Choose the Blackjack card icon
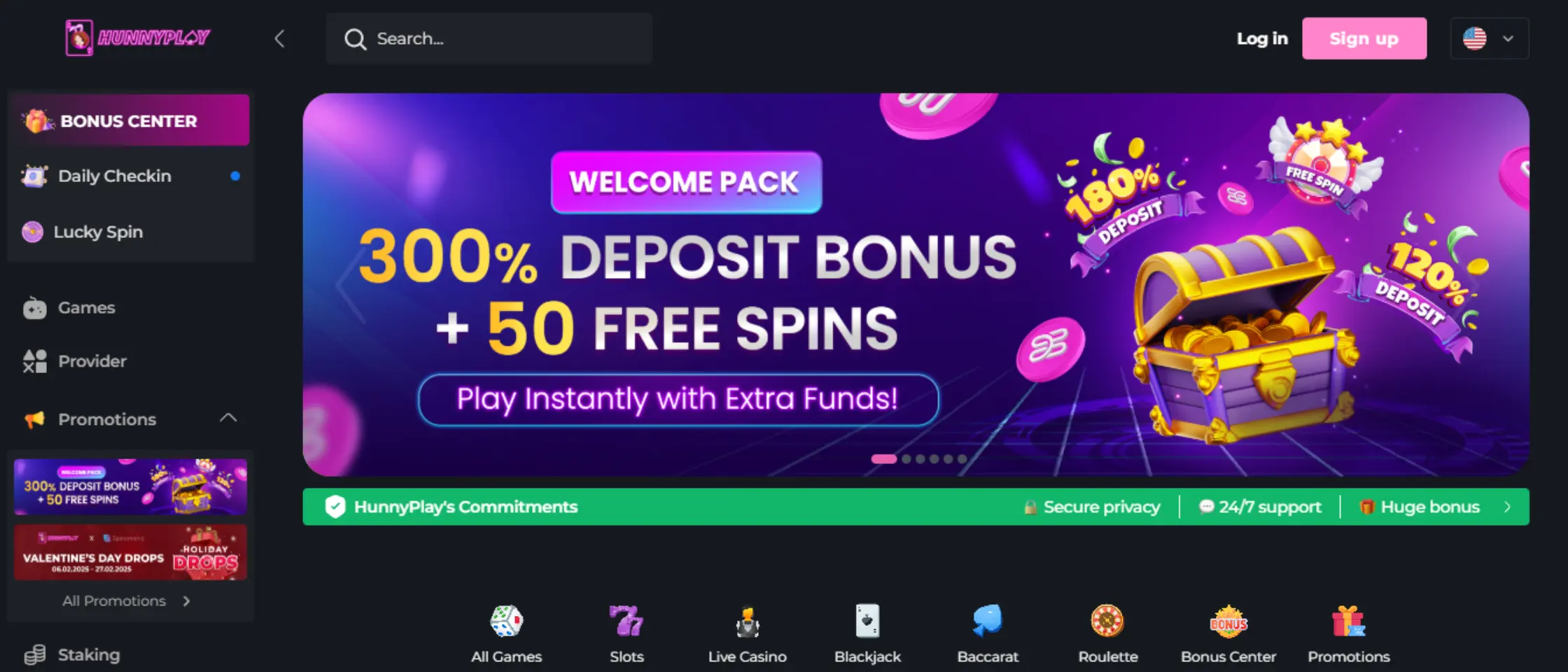Image resolution: width=1568 pixels, height=672 pixels. pyautogui.click(x=868, y=621)
